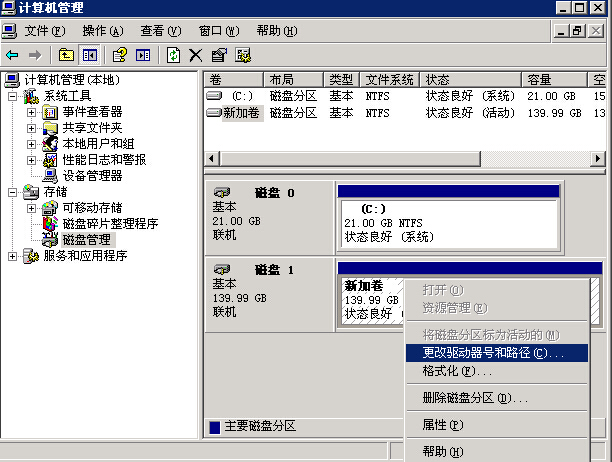Image resolution: width=612 pixels, height=462 pixels.
Task: Expand the 服务和应用程序 tree node
Action: tap(13, 256)
